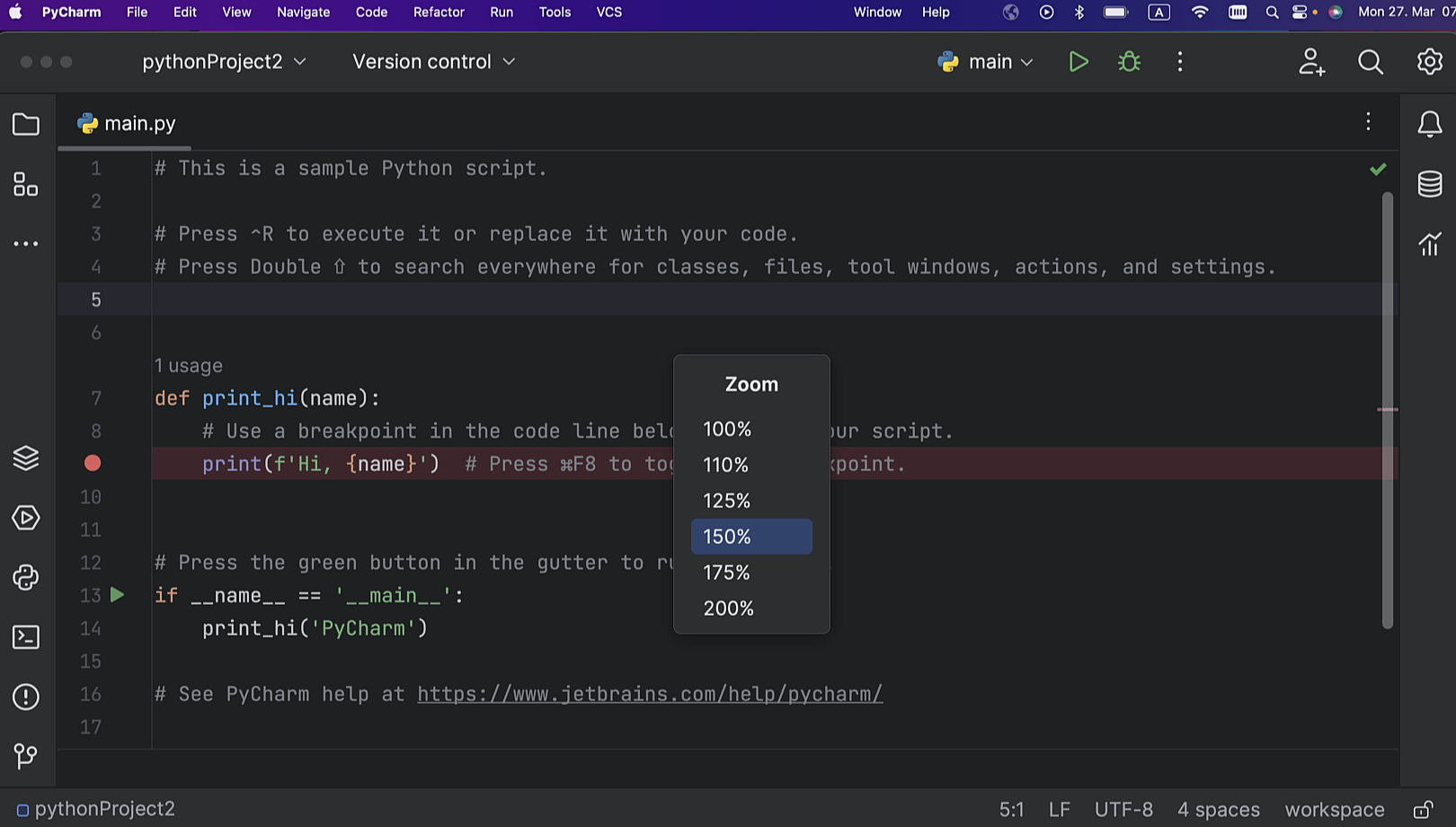1456x827 pixels.
Task: Open the Python Console tool window
Action: (x=25, y=577)
